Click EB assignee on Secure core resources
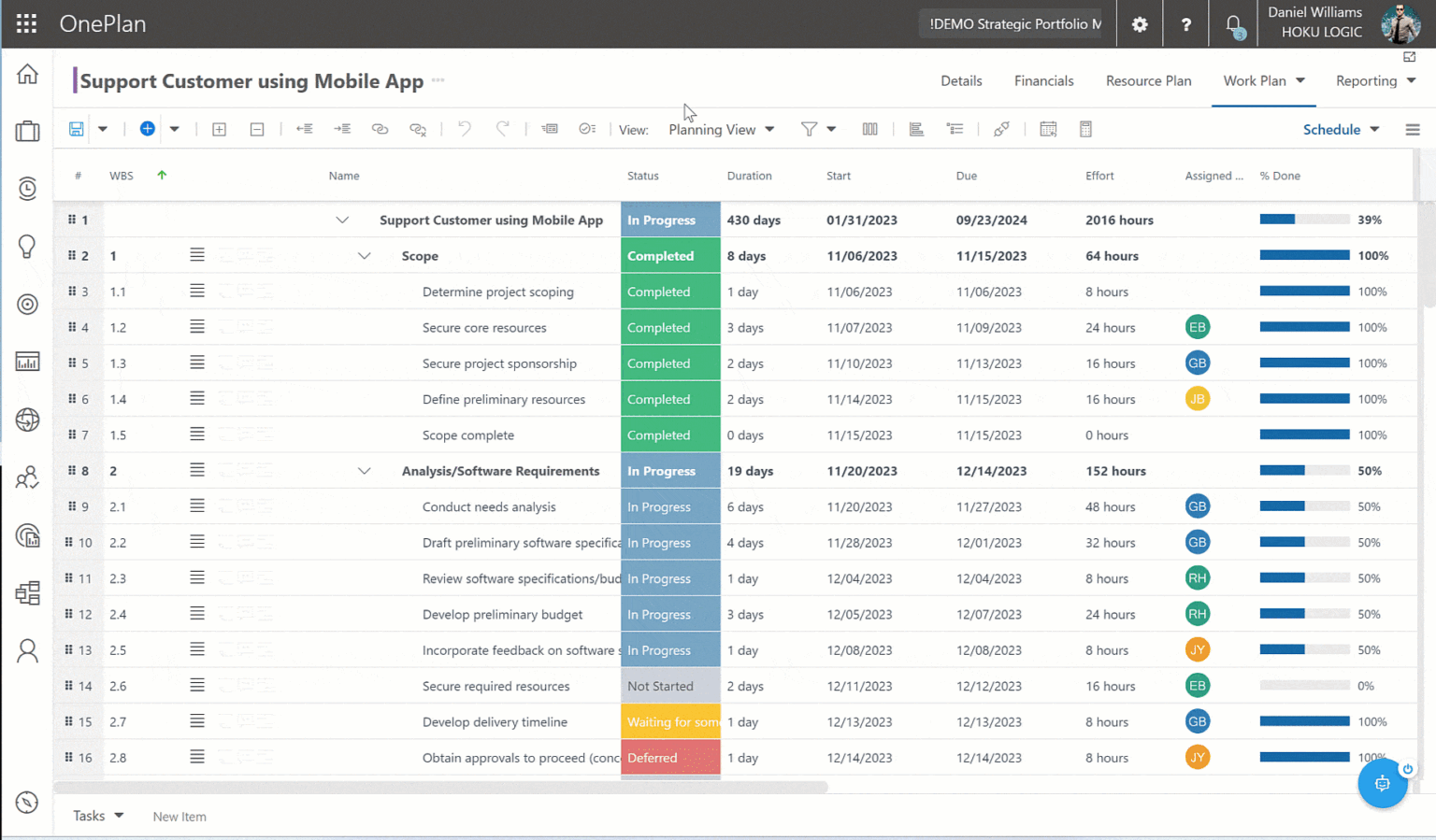 (x=1197, y=327)
